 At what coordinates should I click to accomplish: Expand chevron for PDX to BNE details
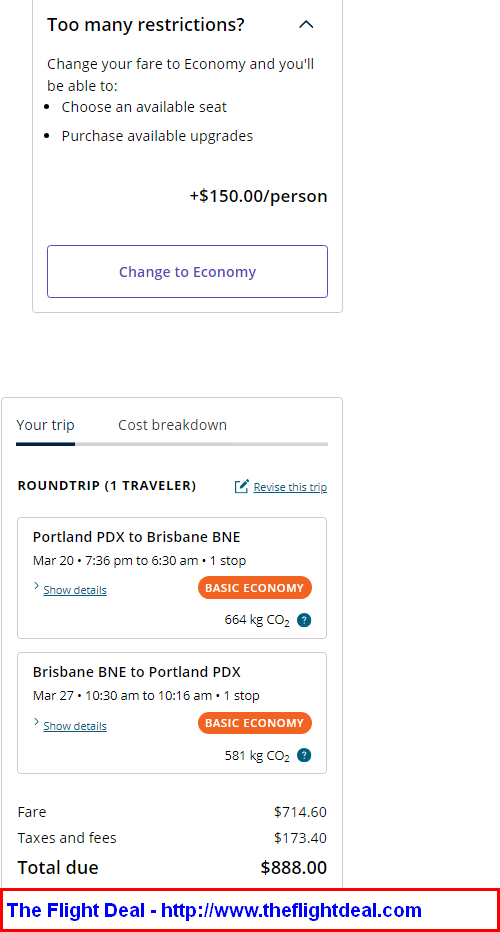click(36, 587)
